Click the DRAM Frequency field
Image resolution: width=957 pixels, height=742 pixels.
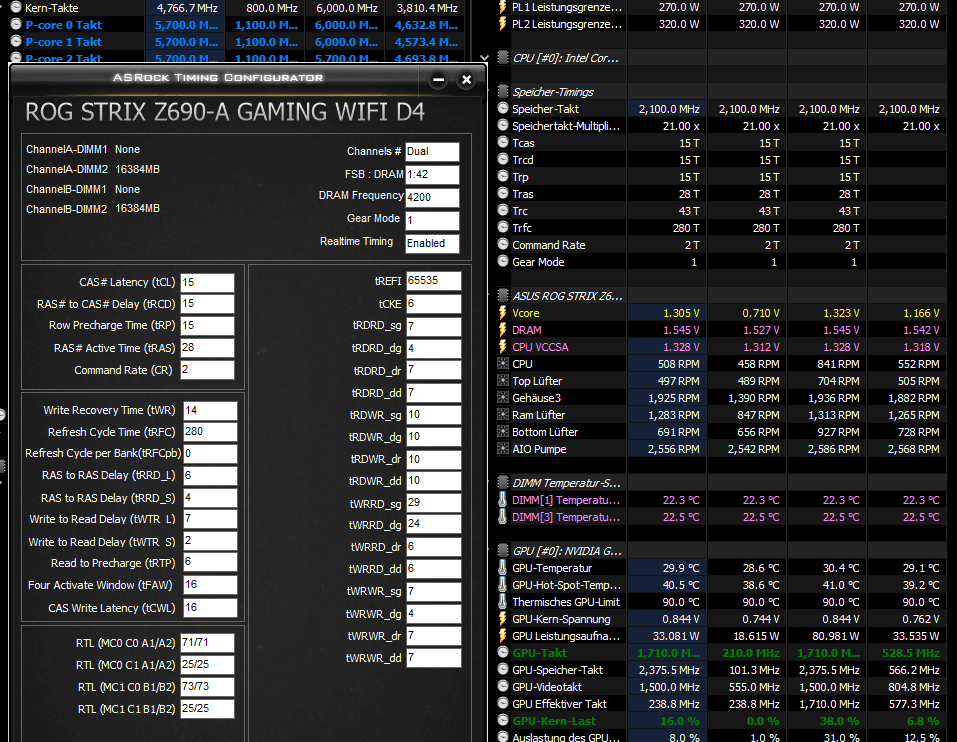coord(432,198)
